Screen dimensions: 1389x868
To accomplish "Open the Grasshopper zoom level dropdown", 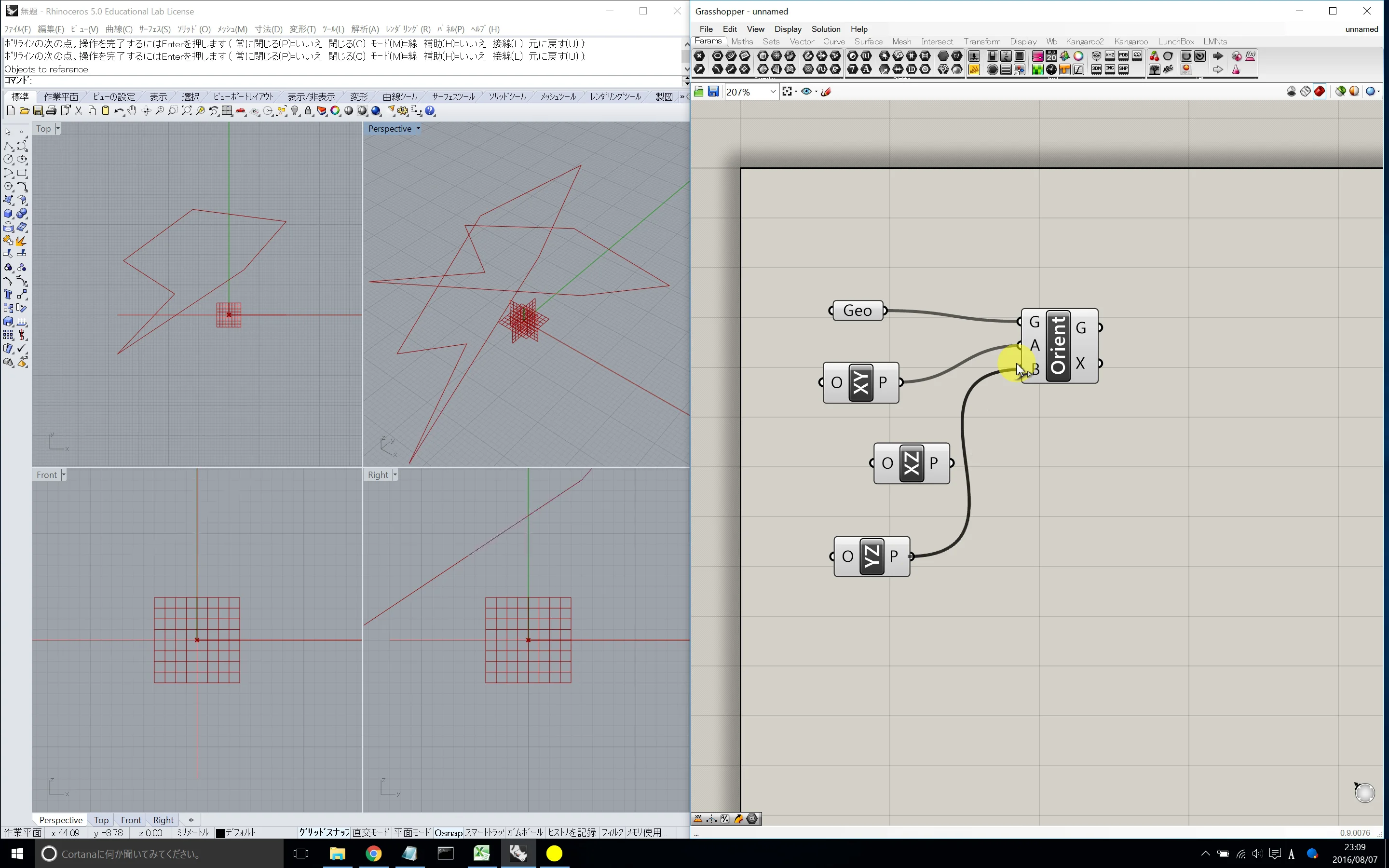I will click(x=773, y=92).
